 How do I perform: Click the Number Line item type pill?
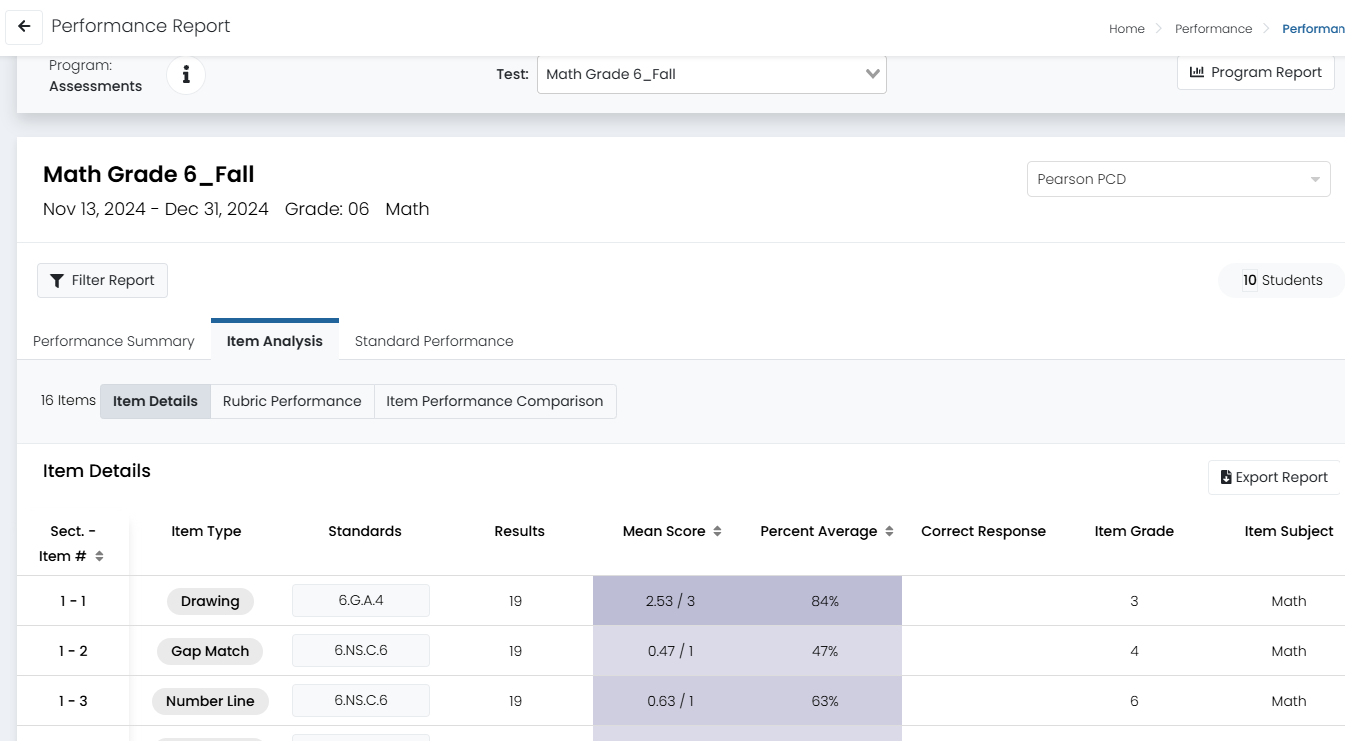pyautogui.click(x=210, y=701)
